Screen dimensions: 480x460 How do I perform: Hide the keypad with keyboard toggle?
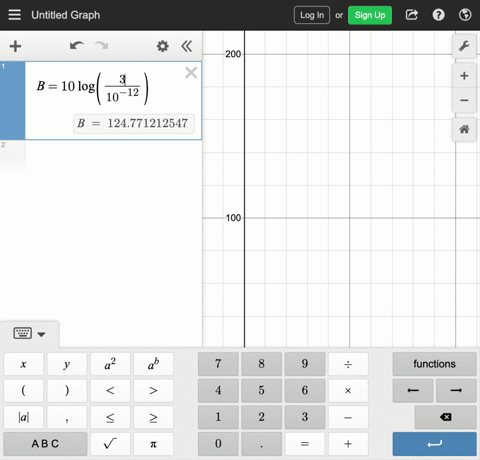[23, 333]
